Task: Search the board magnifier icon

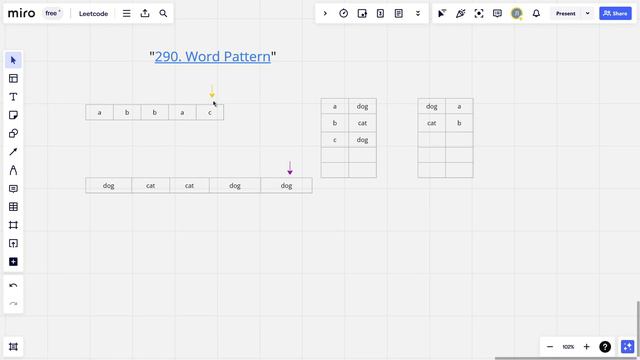Action: click(x=163, y=13)
